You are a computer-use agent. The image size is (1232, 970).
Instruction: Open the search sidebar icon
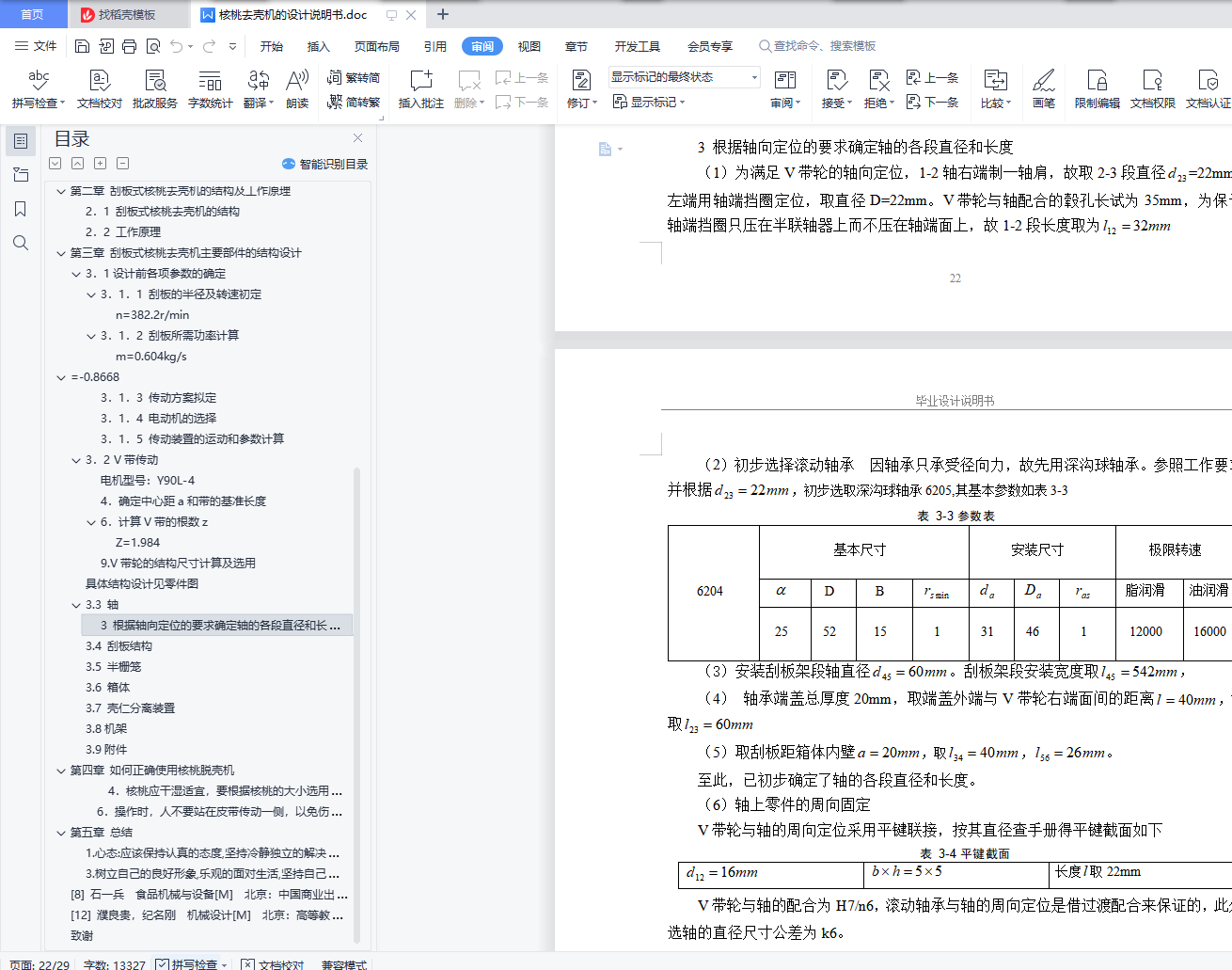click(21, 243)
